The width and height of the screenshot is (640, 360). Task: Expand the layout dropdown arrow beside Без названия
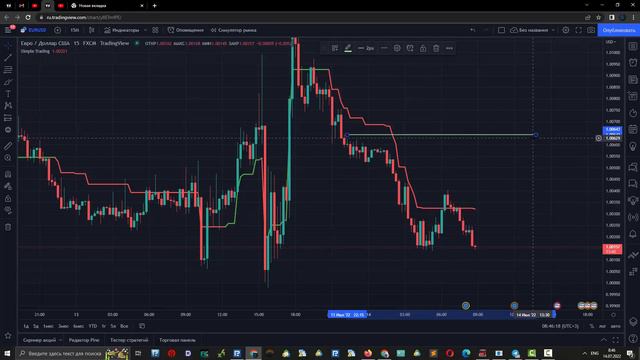click(x=553, y=30)
